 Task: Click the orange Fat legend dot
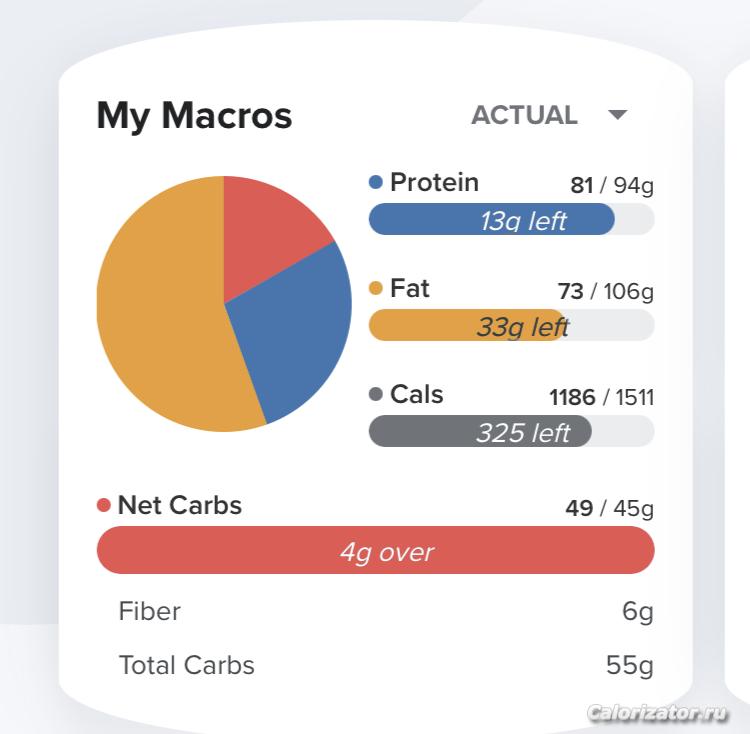pos(376,289)
